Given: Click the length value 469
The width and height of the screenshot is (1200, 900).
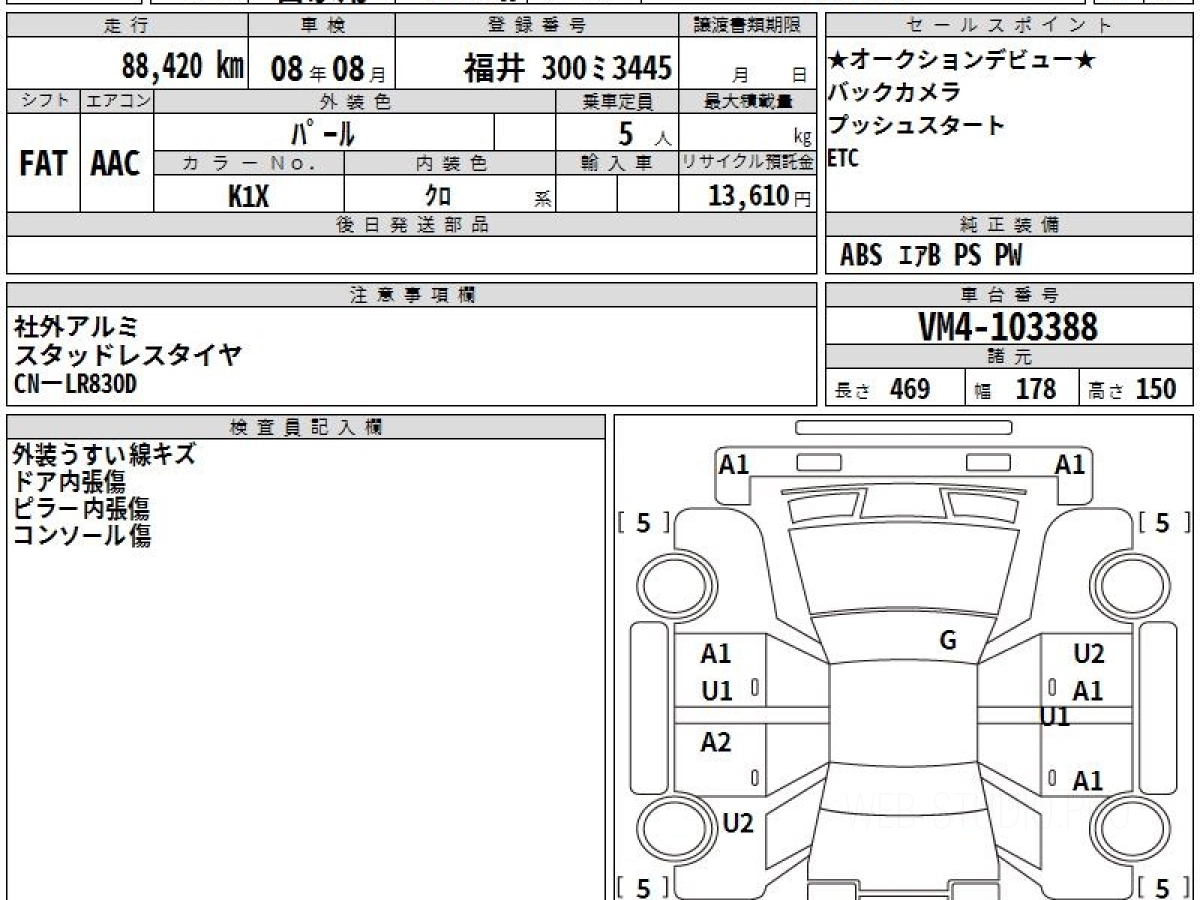Looking at the screenshot, I should (910, 389).
